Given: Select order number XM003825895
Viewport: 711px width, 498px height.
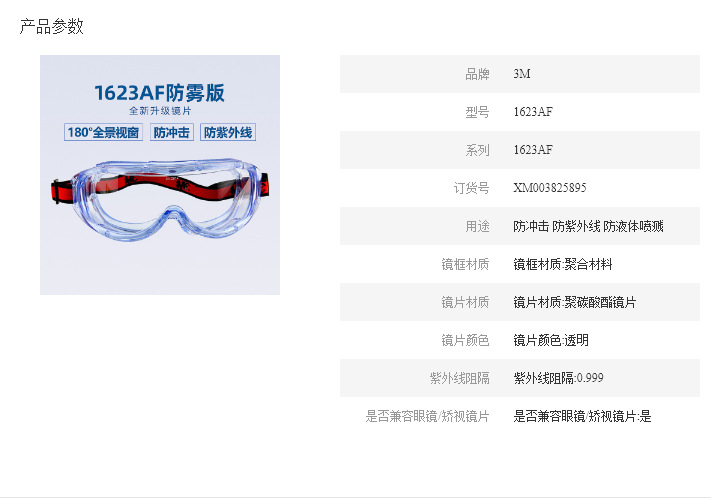Looking at the screenshot, I should pyautogui.click(x=550, y=188).
